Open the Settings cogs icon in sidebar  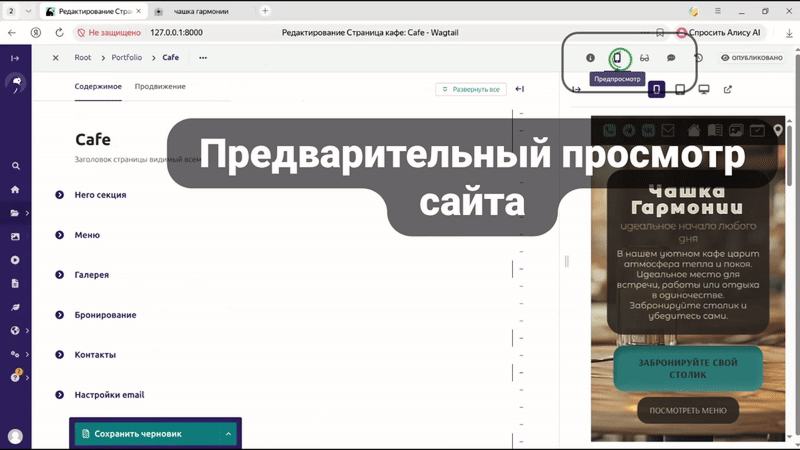[15, 354]
